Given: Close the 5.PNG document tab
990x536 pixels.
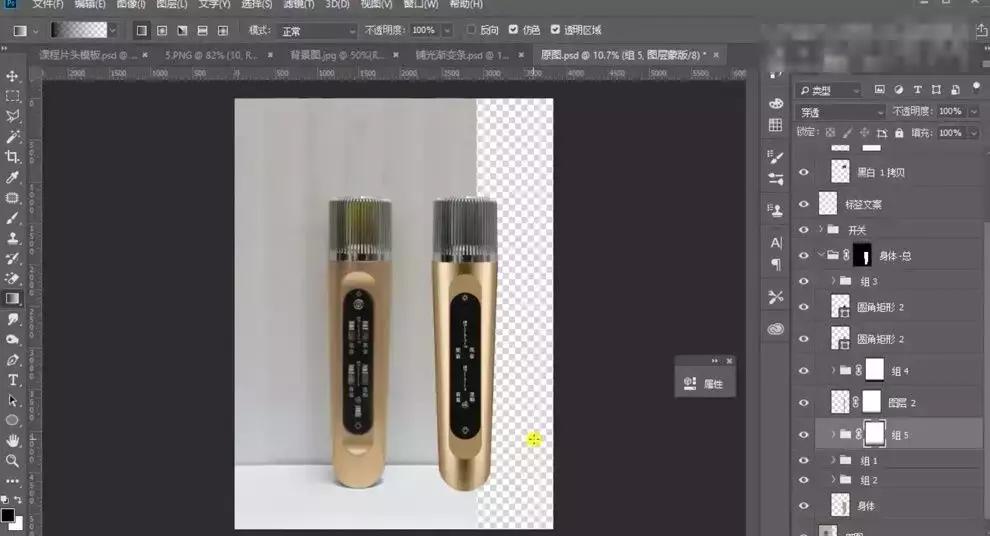Looking at the screenshot, I should tap(271, 56).
